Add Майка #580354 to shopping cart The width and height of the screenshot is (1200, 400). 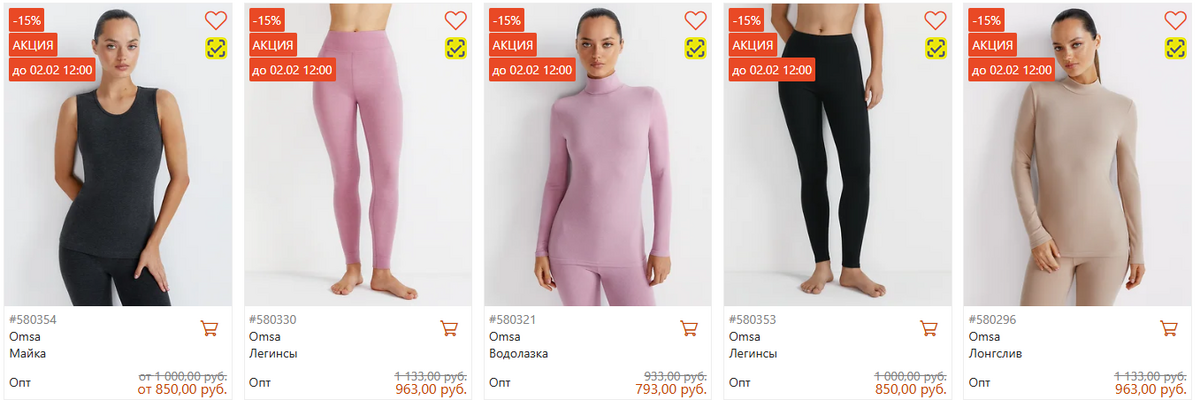coord(210,328)
